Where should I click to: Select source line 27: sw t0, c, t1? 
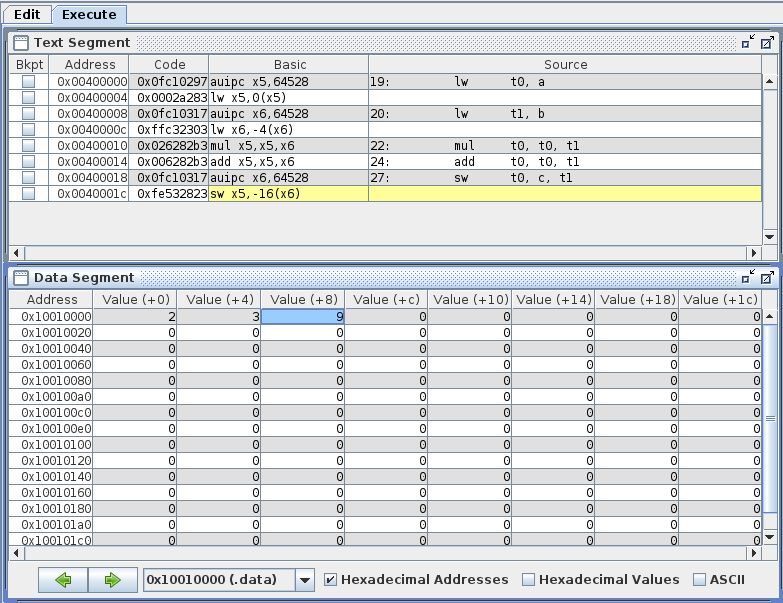point(565,178)
